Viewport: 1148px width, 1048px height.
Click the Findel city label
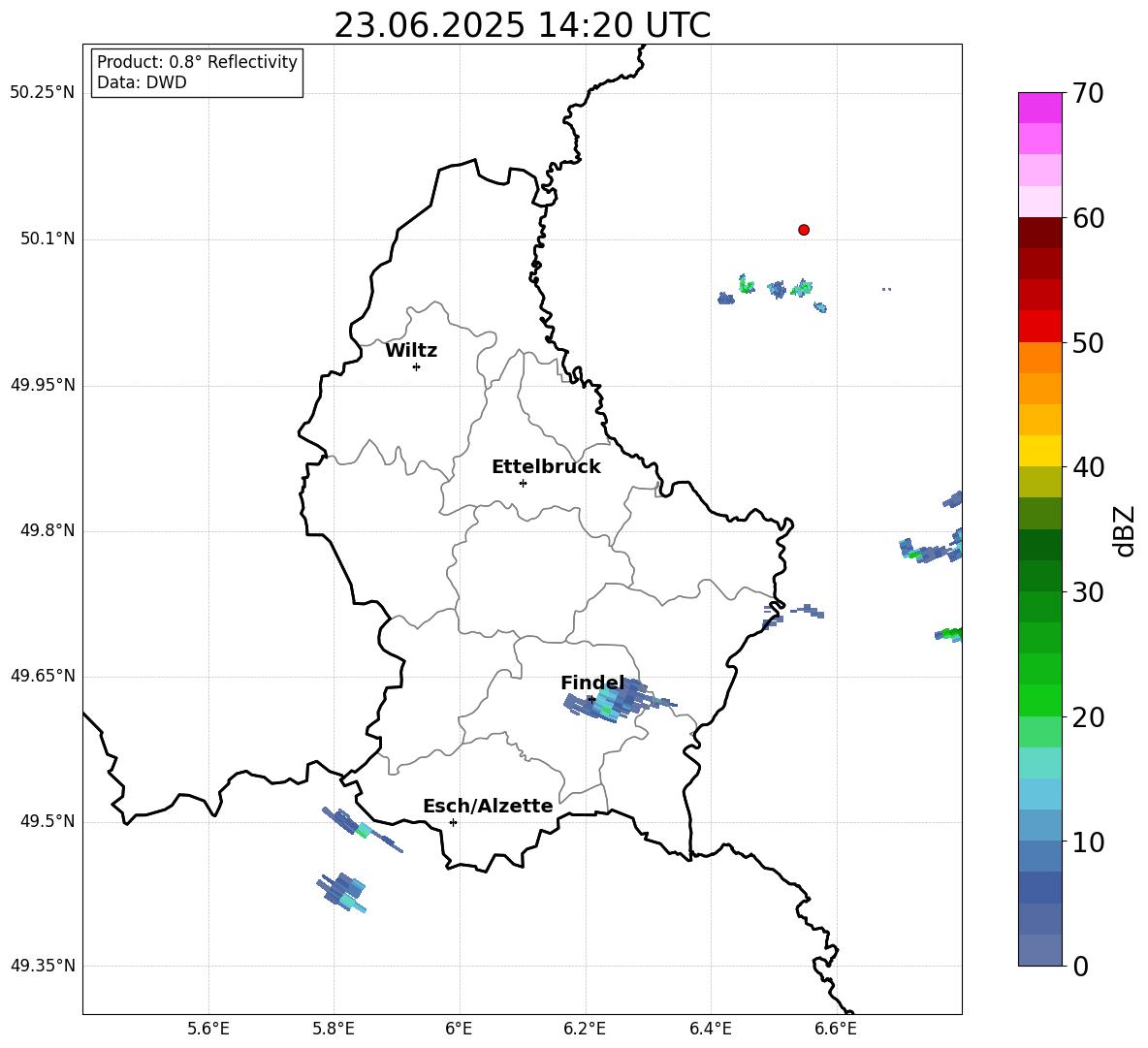592,683
